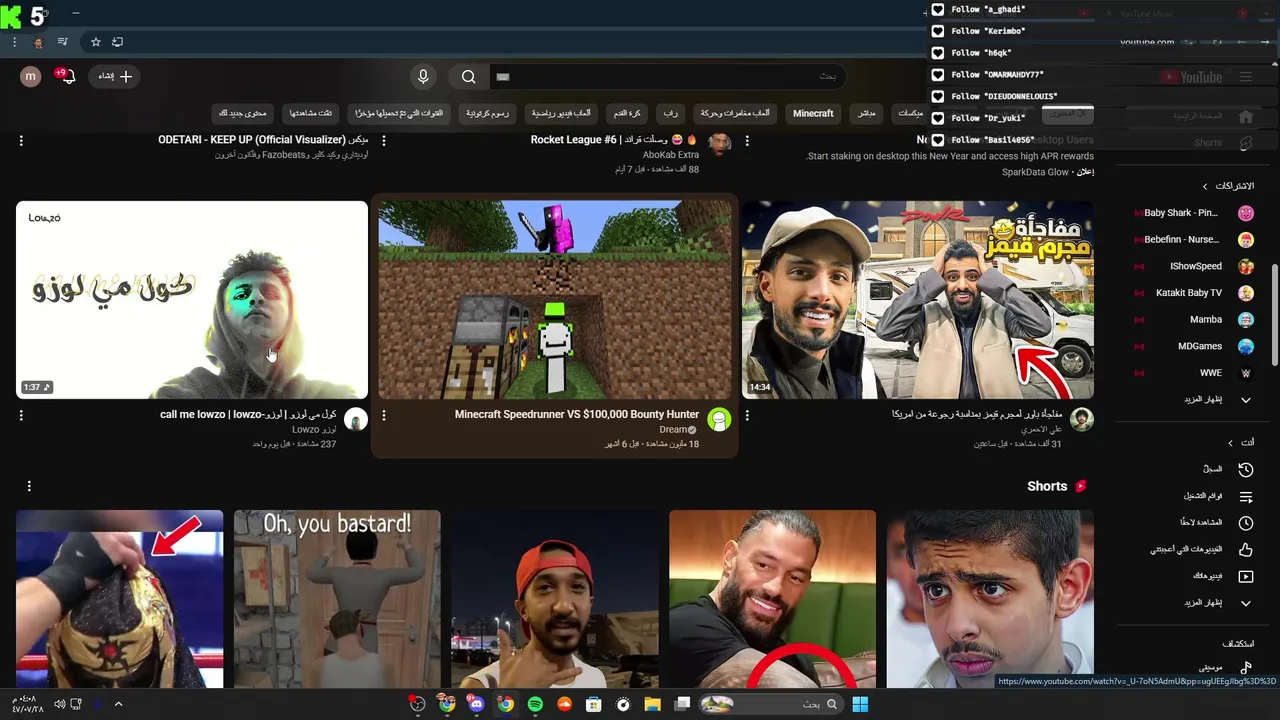Viewport: 1280px width, 720px height.
Task: Click the search magnifier button
Action: (468, 76)
